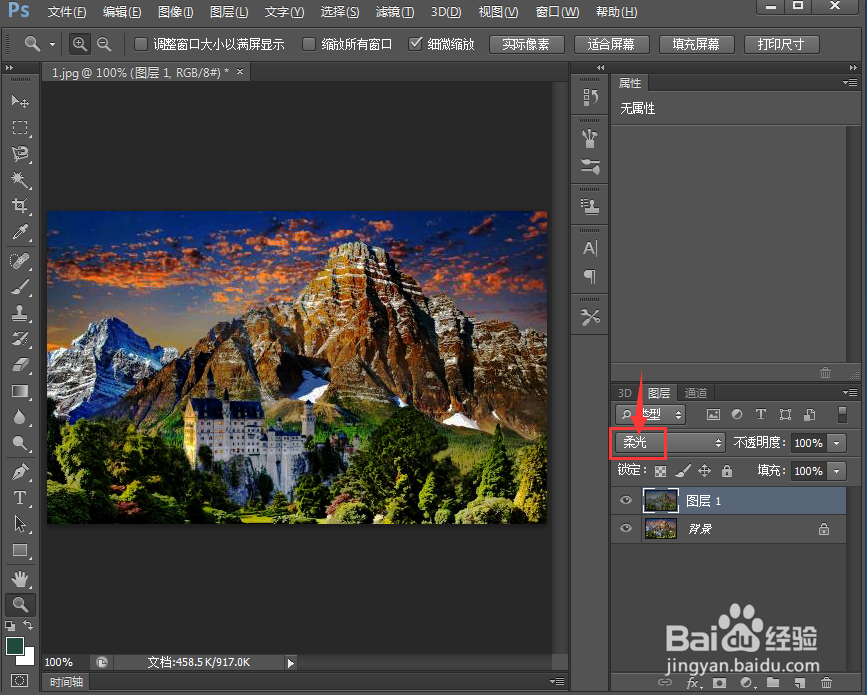Open the Character panel icon
The width and height of the screenshot is (867, 695).
[590, 248]
